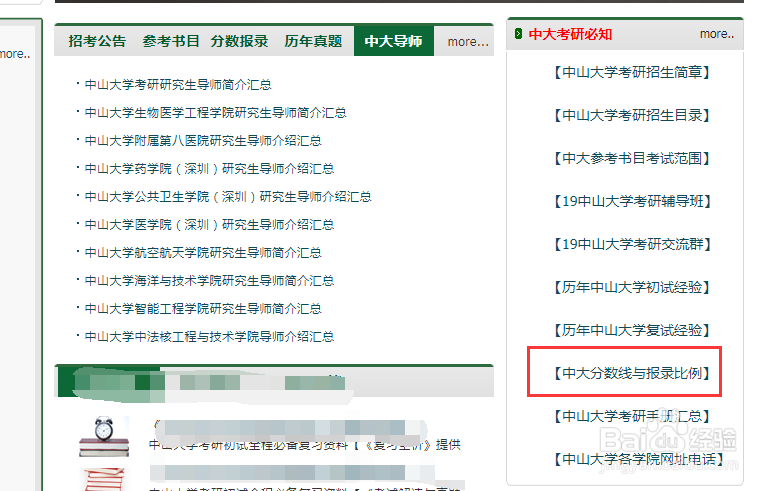This screenshot has width=781, height=491.
Task: Open 【中大参考书目考试范围】 link
Action: click(x=632, y=158)
